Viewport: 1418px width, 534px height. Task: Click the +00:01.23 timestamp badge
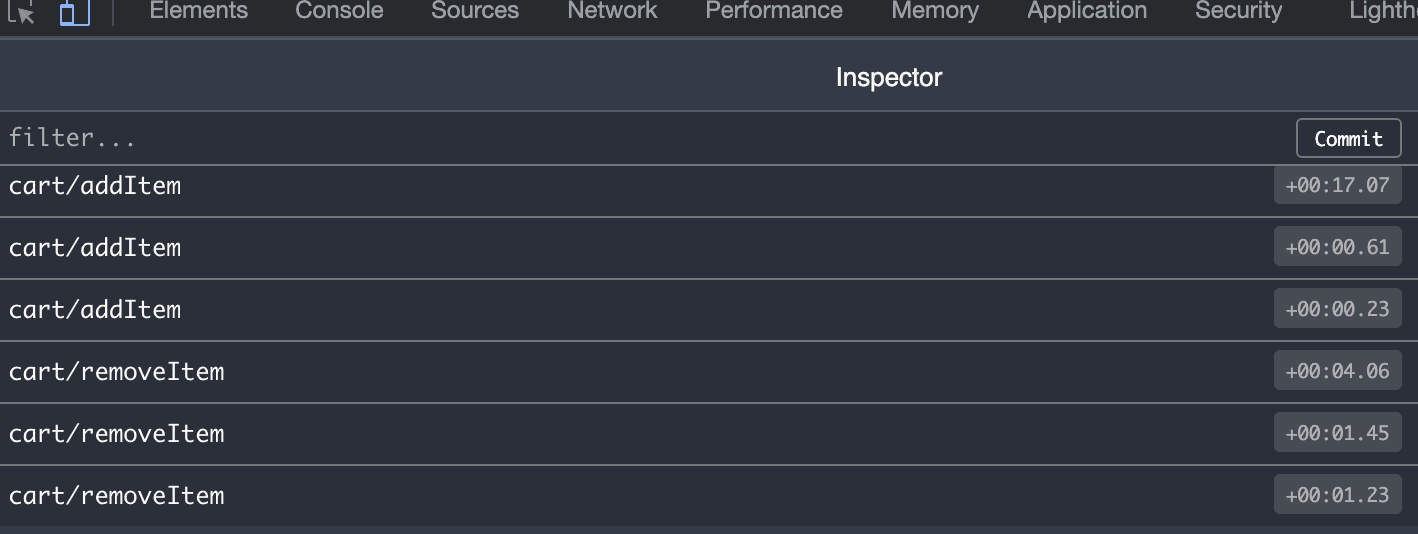[1337, 495]
